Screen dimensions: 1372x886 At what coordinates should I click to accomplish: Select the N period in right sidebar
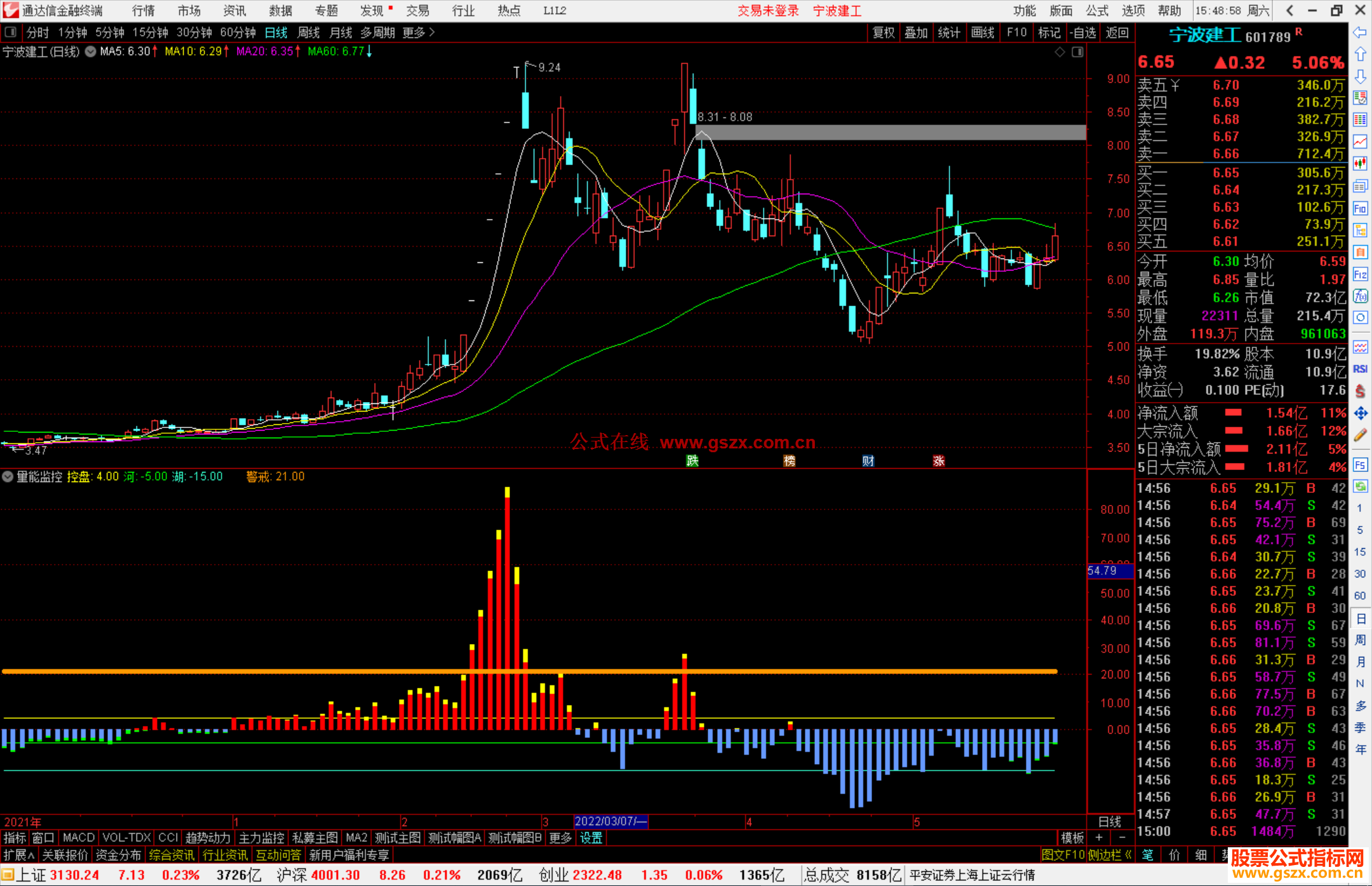coord(1360,683)
